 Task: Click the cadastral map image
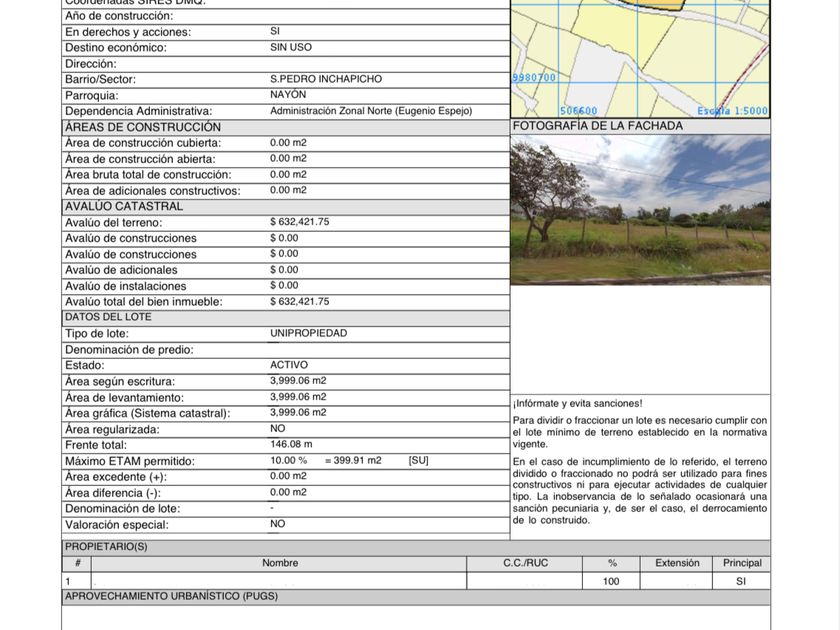pyautogui.click(x=640, y=58)
